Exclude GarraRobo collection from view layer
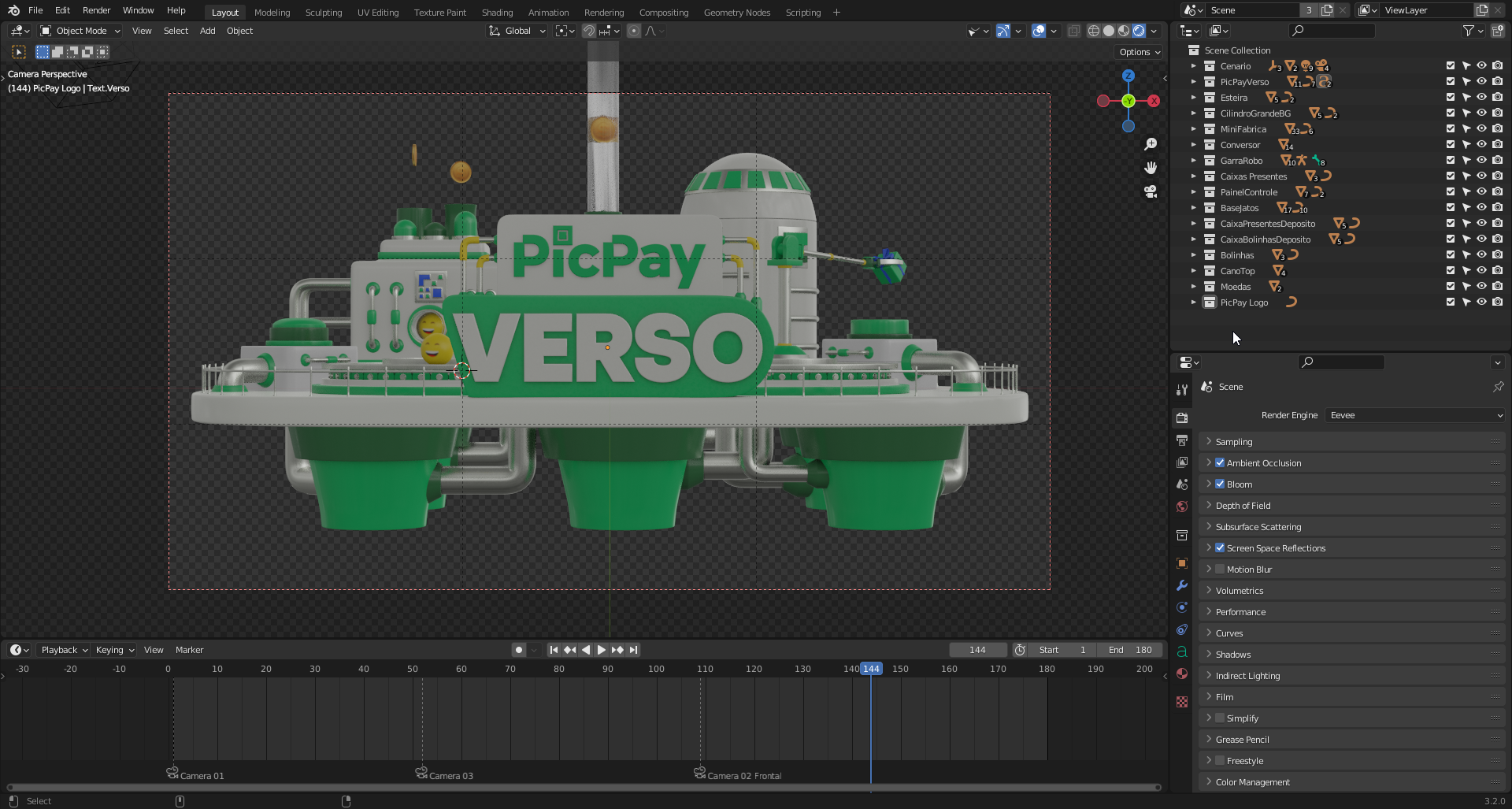The image size is (1512, 809). click(1451, 161)
